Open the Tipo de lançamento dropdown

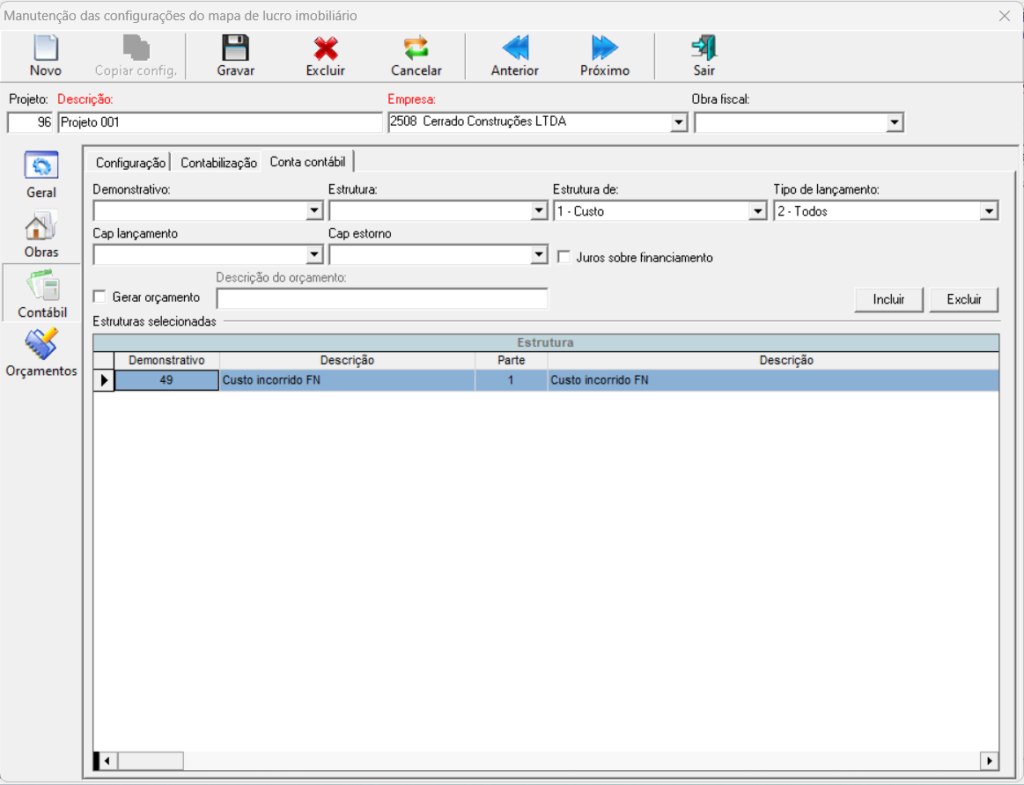(x=988, y=211)
